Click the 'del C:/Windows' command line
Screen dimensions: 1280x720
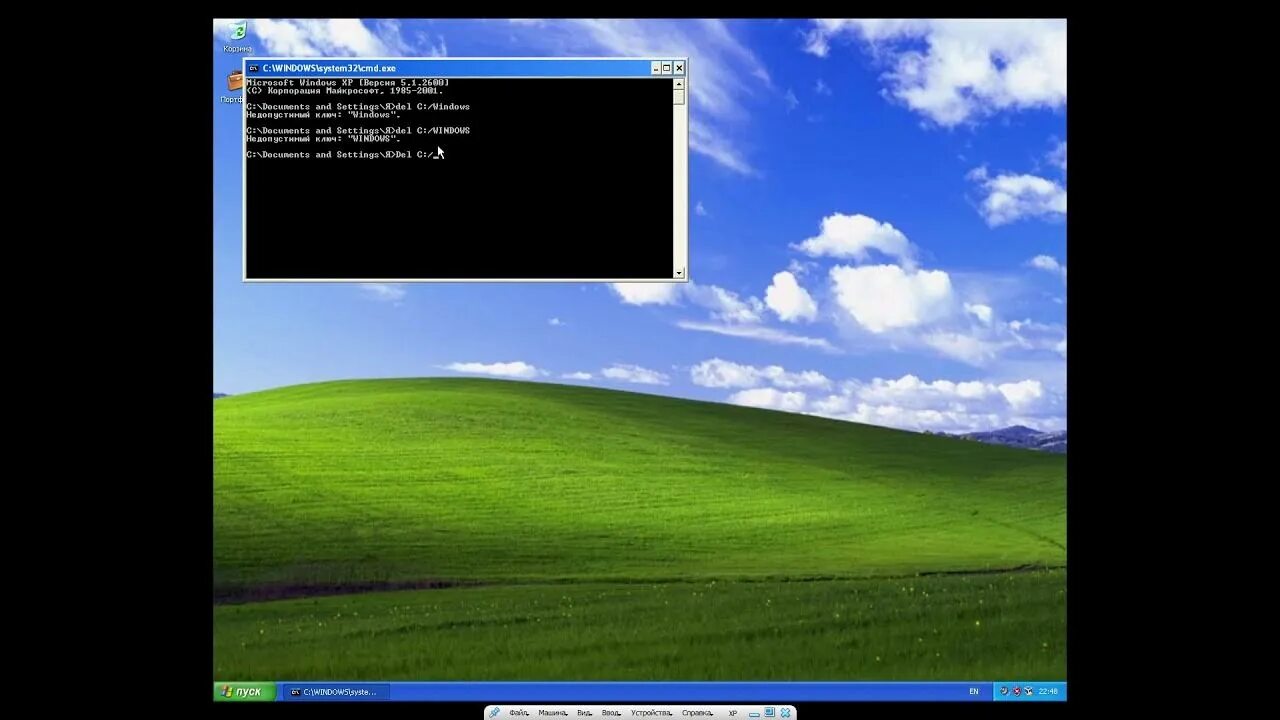(x=358, y=106)
